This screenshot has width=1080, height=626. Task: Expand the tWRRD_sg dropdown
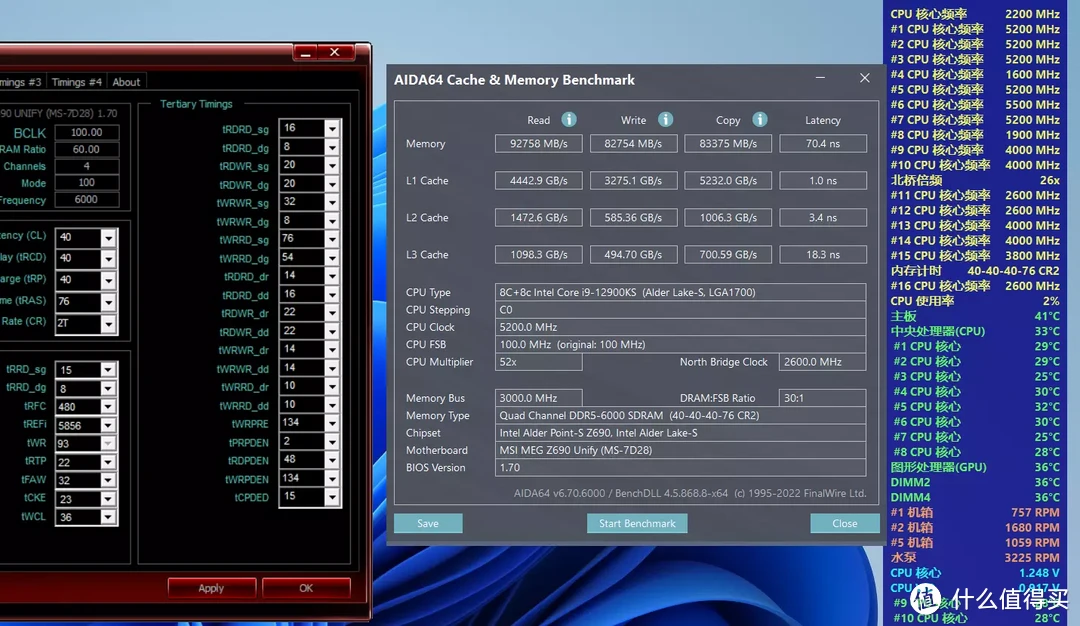pyautogui.click(x=332, y=240)
